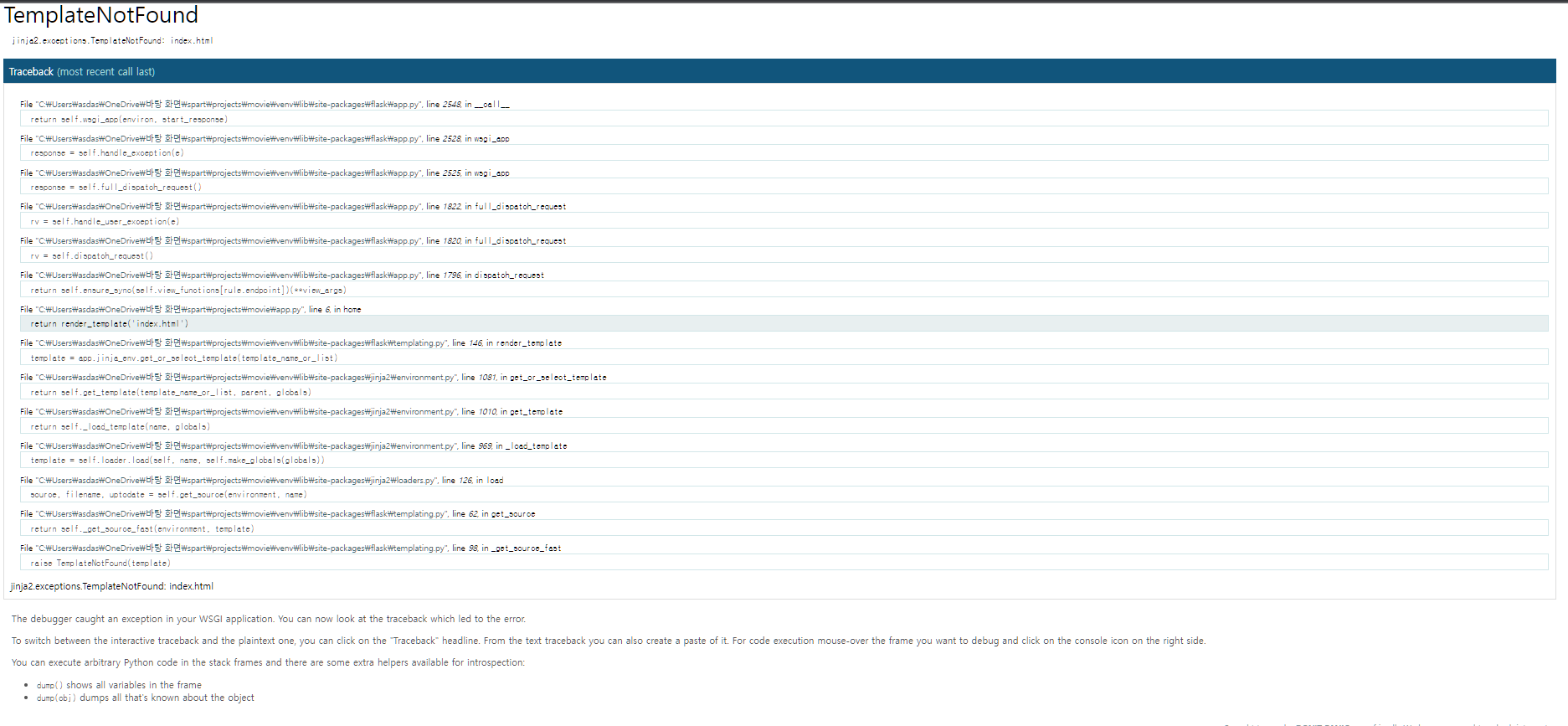
Task: Click the 'dump()' helper text in the list
Action: point(49,685)
